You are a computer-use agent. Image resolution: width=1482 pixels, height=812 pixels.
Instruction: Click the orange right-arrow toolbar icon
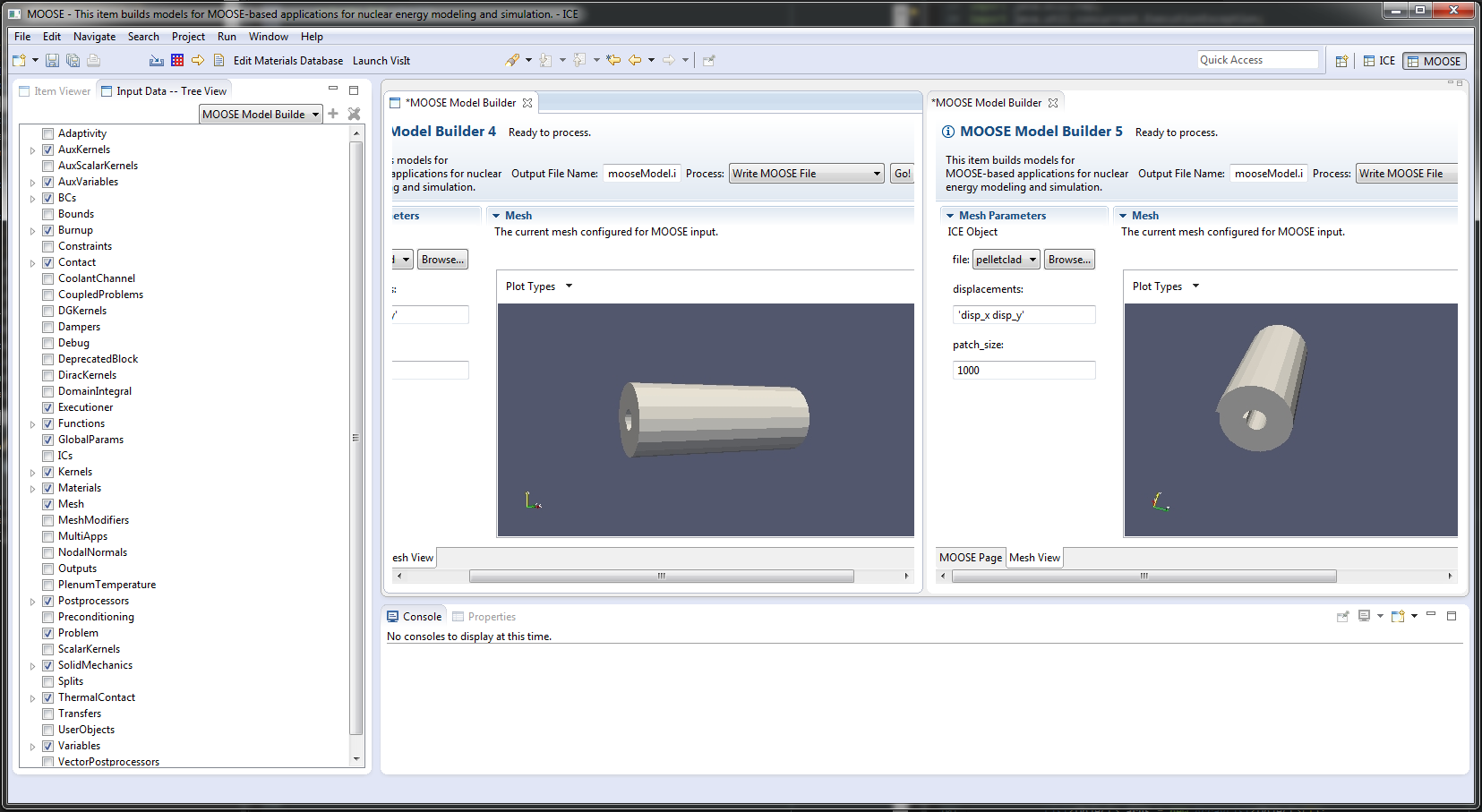pos(198,61)
